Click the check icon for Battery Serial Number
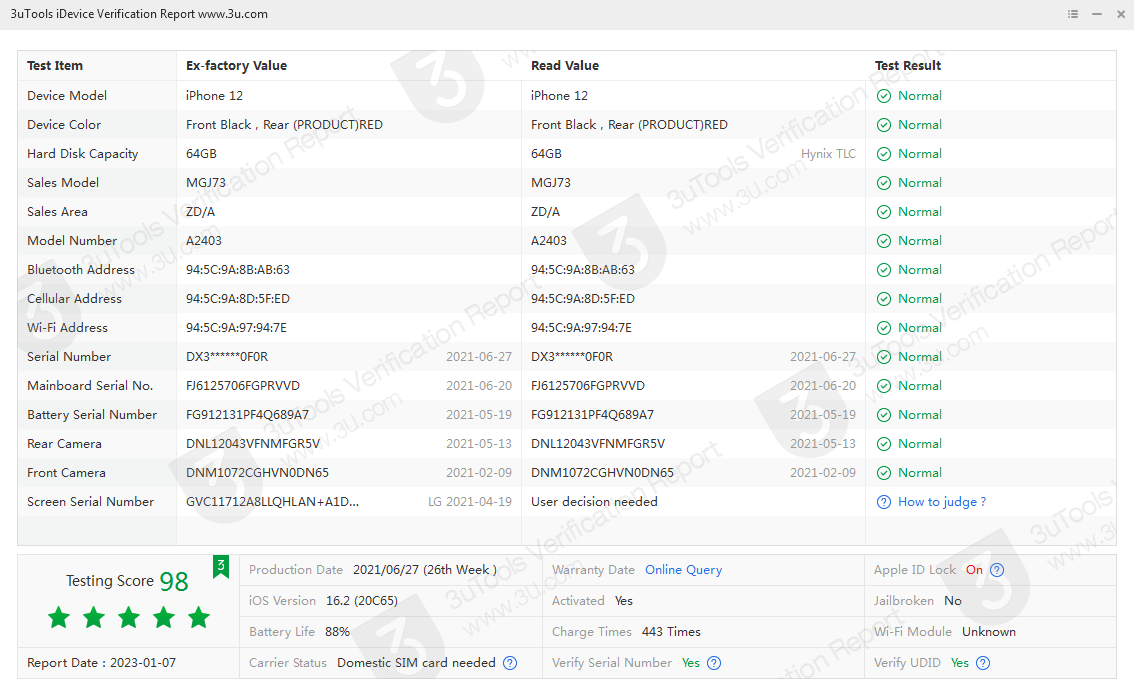Image resolution: width=1134 pixels, height=686 pixels. (884, 415)
